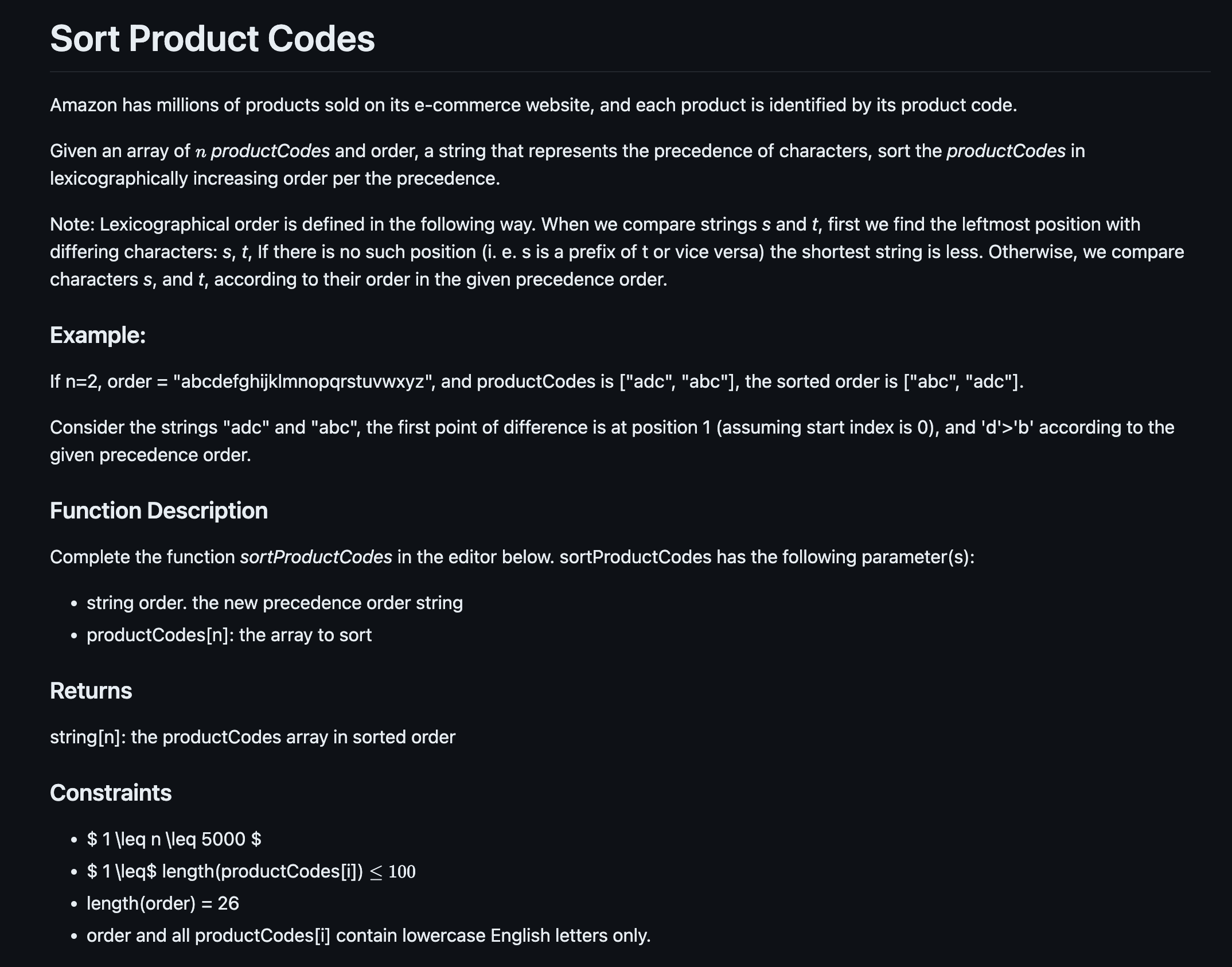The image size is (1232, 967).
Task: Click the "Sort Product Codes" title heading
Action: tap(212, 39)
